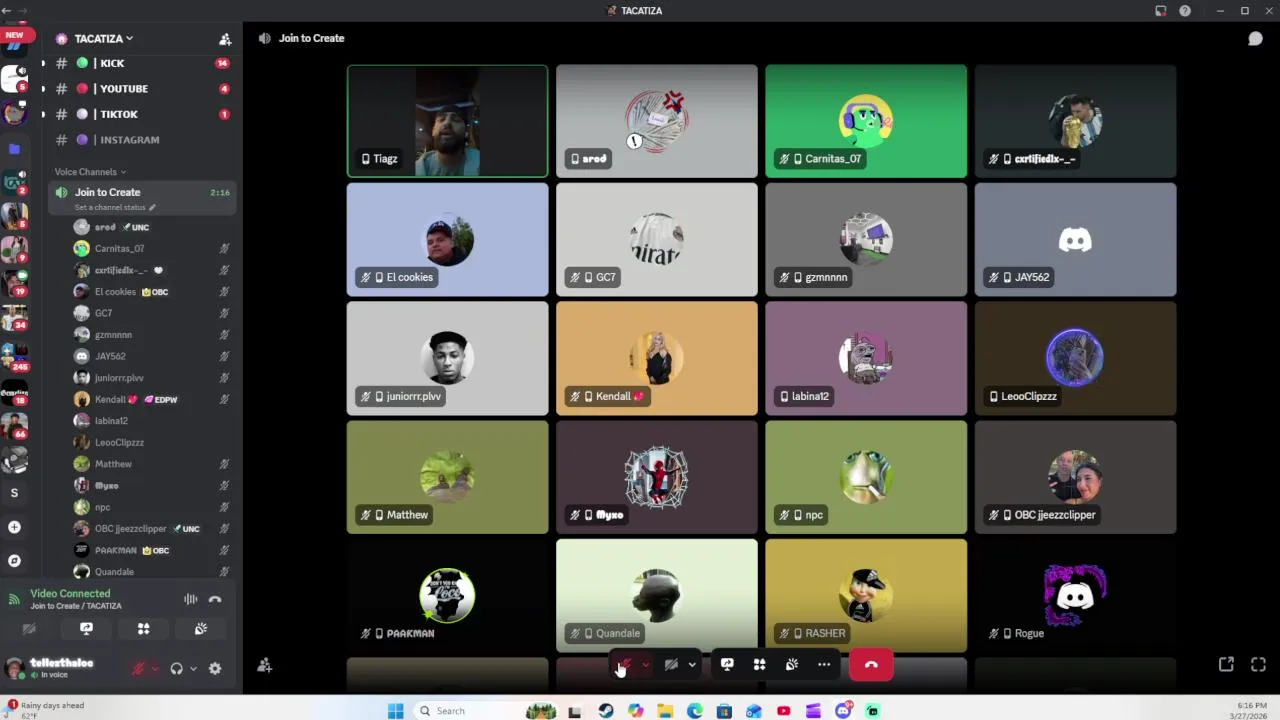The image size is (1280, 720).
Task: Focus LeooClipzzz participant tile
Action: (x=1075, y=358)
